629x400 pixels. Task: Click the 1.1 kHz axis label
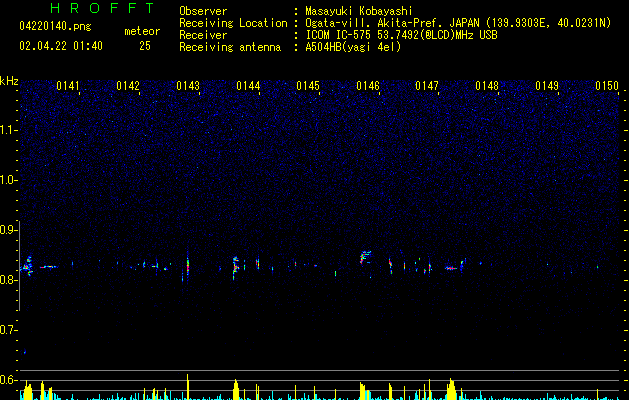pyautogui.click(x=8, y=130)
